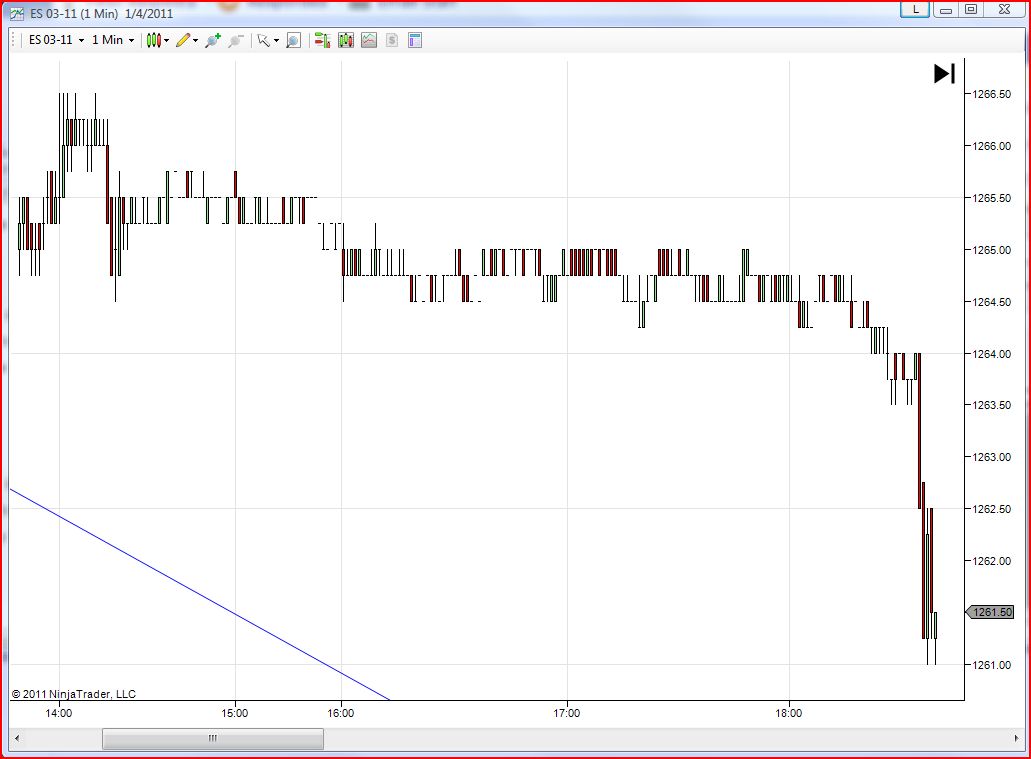Click the 1263.50 price axis label
The image size is (1031, 759).
992,405
